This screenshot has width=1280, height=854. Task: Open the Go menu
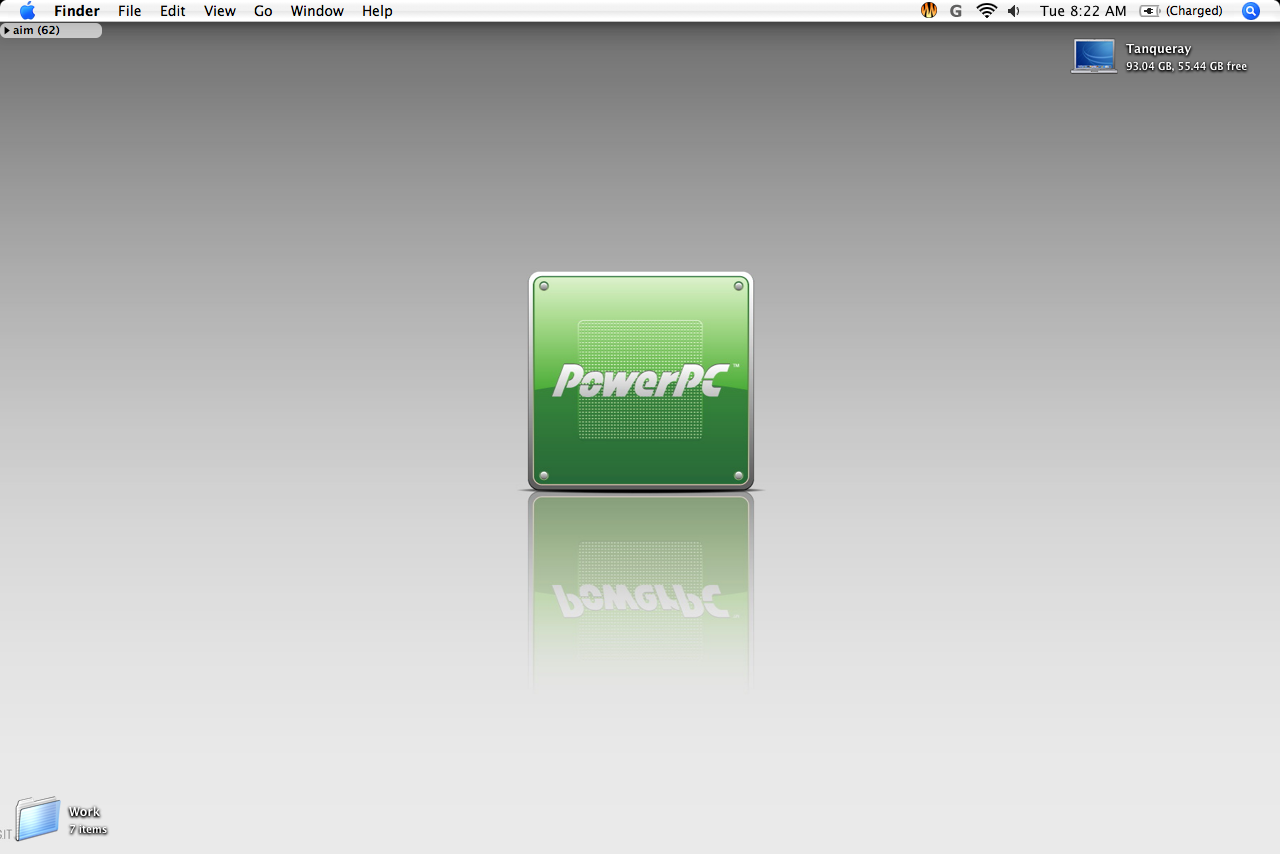(263, 11)
